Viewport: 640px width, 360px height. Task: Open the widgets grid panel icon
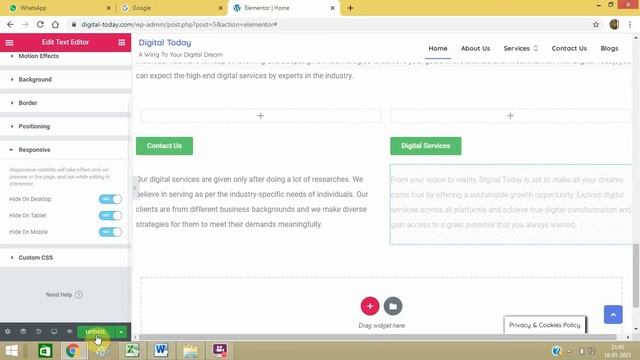click(122, 42)
